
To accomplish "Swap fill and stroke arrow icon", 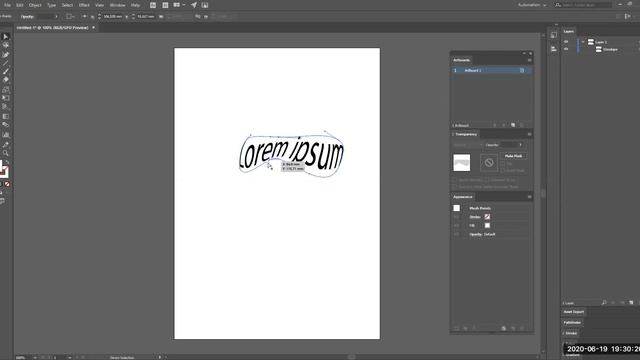I will pos(7,162).
